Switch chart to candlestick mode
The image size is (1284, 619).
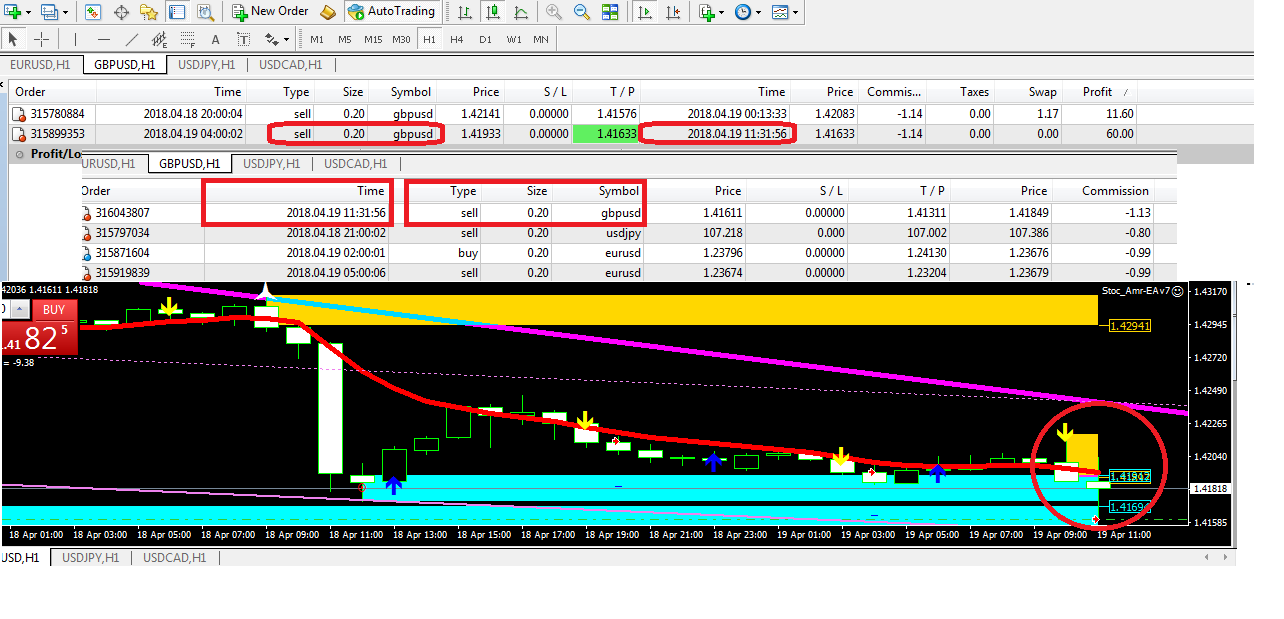[x=493, y=12]
